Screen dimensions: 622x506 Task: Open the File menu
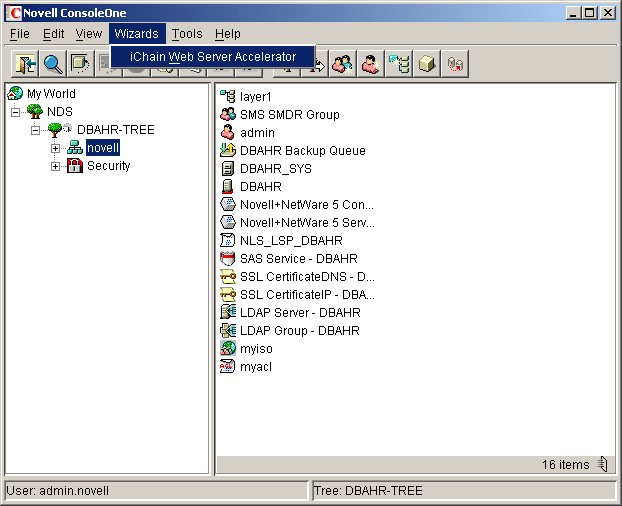click(20, 34)
